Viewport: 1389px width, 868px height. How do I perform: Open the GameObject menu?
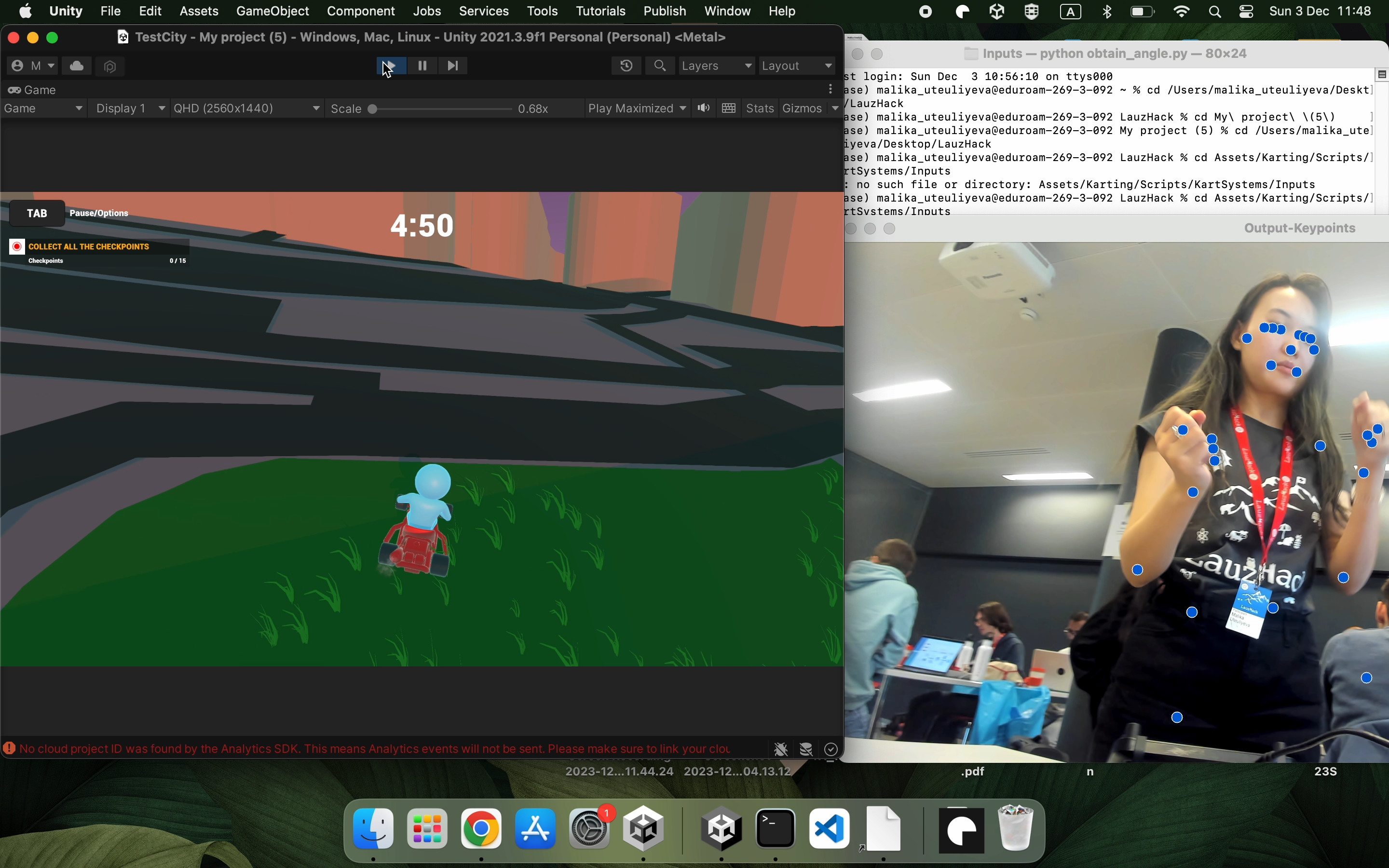pos(272,12)
